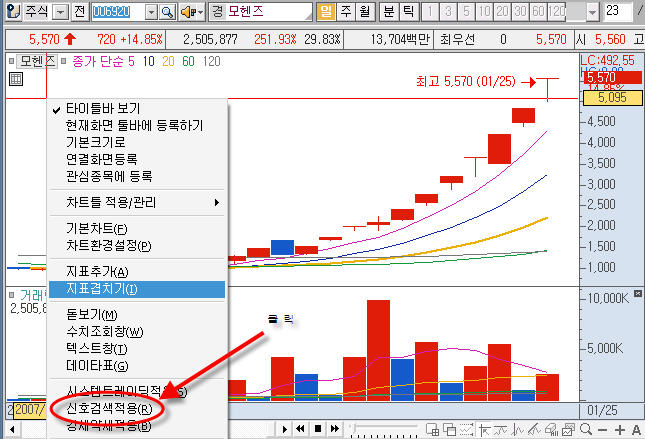Click the magenta 5 moving average label
The width and height of the screenshot is (645, 439).
pos(132,62)
